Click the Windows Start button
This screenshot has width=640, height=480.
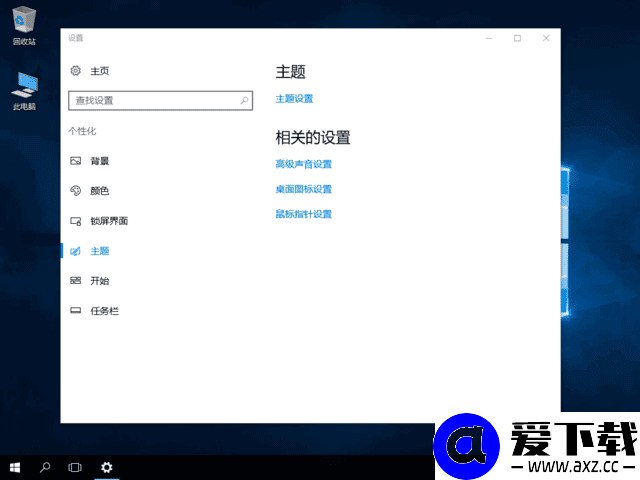pos(15,467)
